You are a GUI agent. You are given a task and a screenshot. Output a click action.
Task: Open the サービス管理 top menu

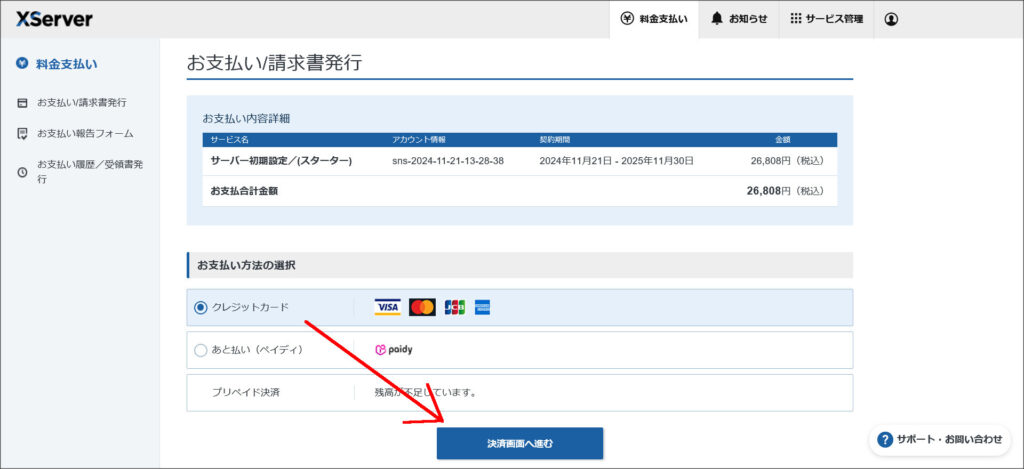(x=826, y=19)
